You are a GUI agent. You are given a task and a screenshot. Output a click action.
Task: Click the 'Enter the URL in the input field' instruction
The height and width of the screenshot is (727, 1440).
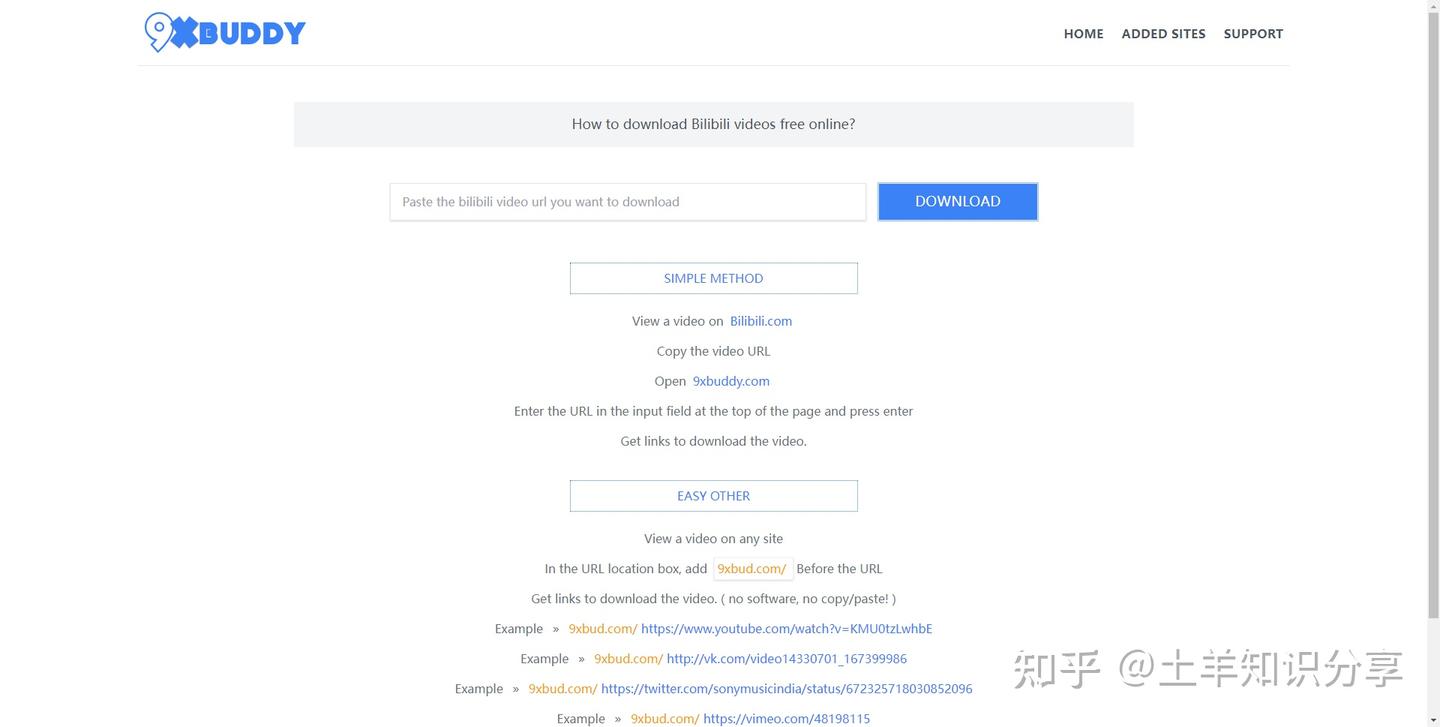pyautogui.click(x=714, y=411)
